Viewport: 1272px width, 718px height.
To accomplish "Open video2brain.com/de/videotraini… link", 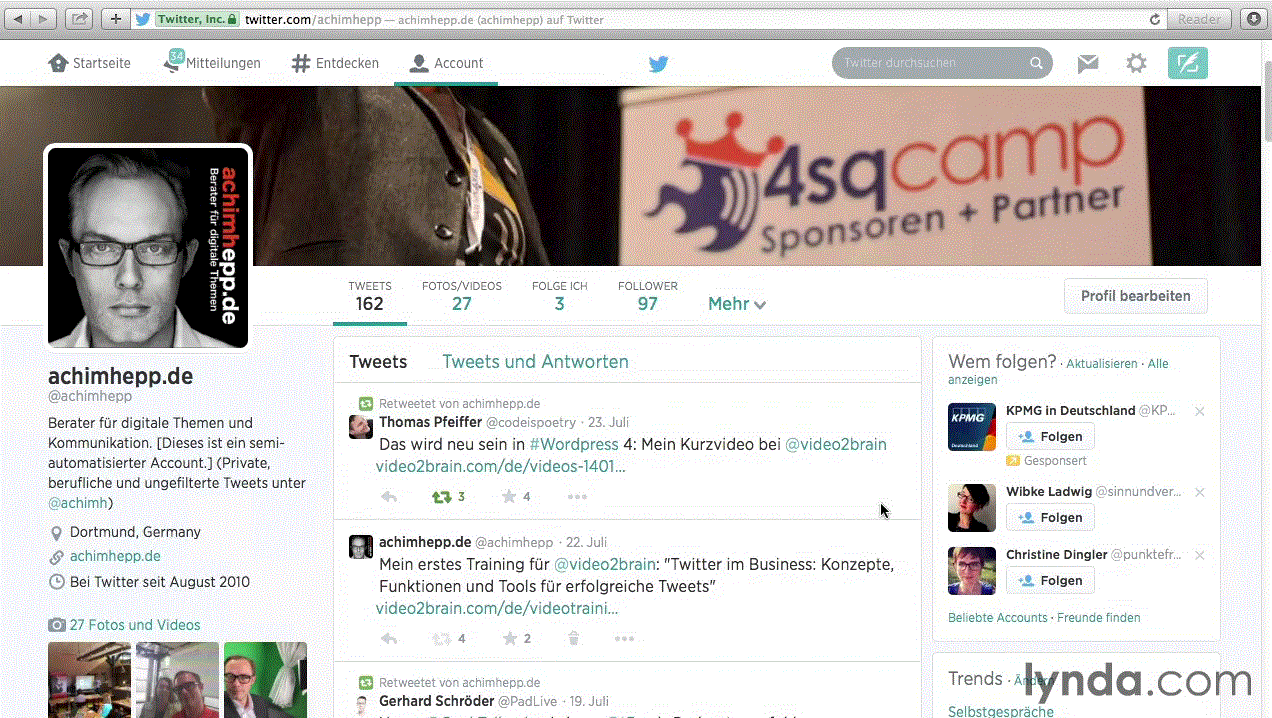I will coord(497,609).
